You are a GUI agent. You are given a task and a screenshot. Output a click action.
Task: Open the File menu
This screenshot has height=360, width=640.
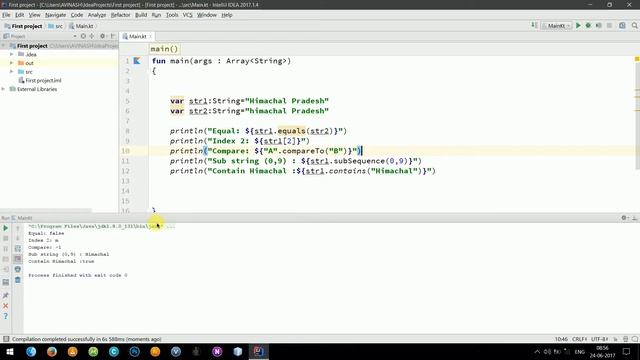[x=6, y=15]
